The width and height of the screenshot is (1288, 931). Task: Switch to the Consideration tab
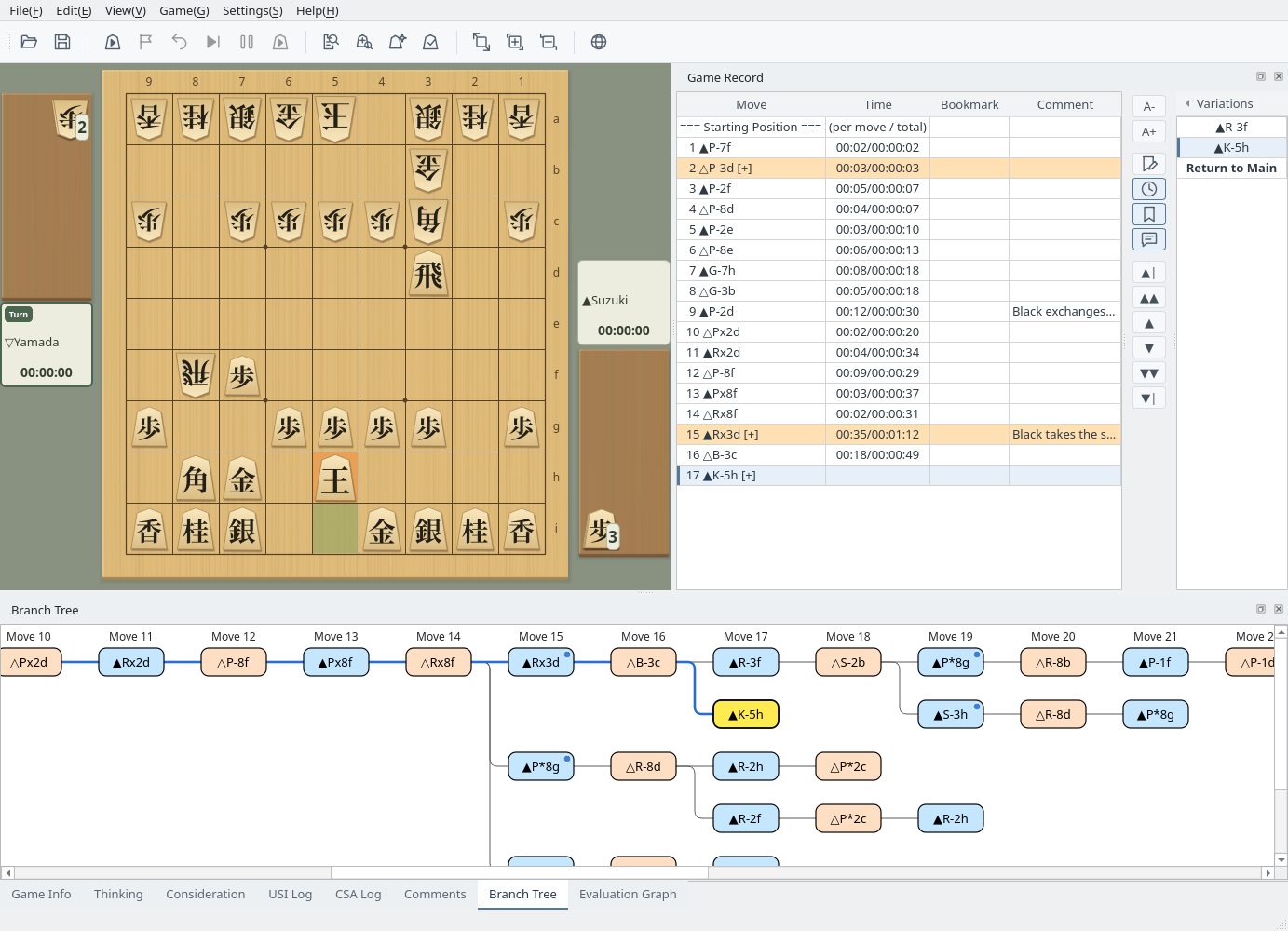click(206, 894)
